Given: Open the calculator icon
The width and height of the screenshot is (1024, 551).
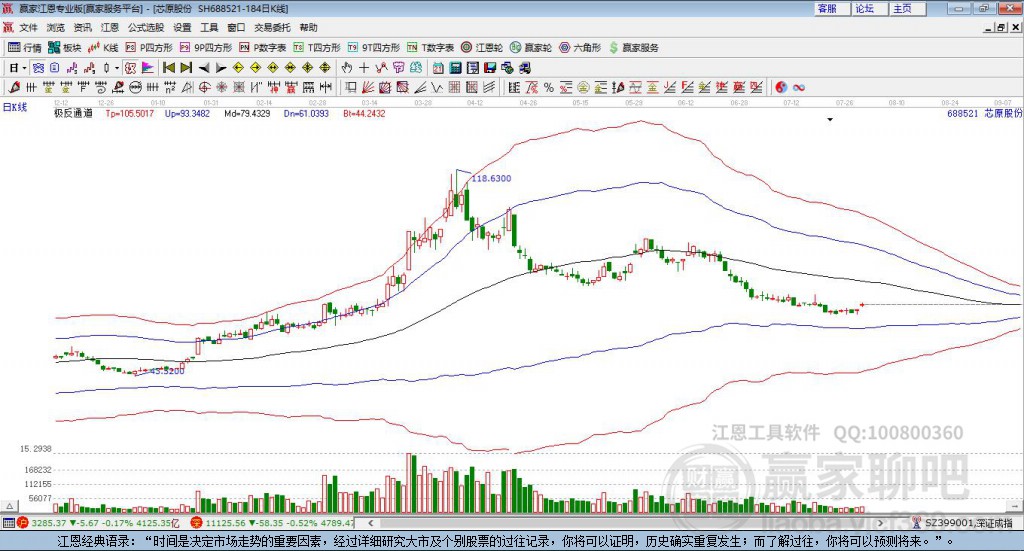Looking at the screenshot, I should coord(456,68).
